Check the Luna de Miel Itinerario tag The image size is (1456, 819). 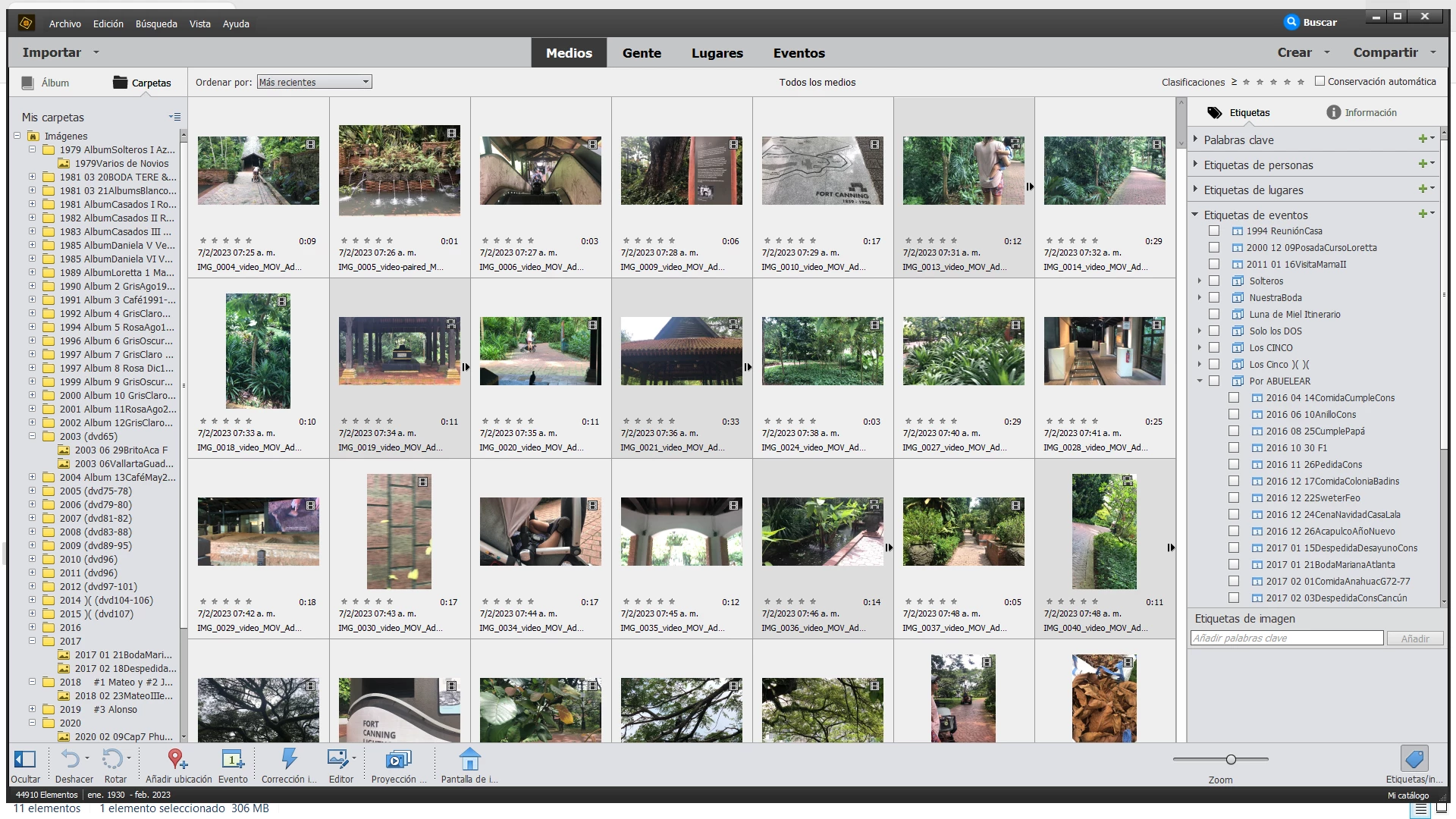pos(1214,315)
